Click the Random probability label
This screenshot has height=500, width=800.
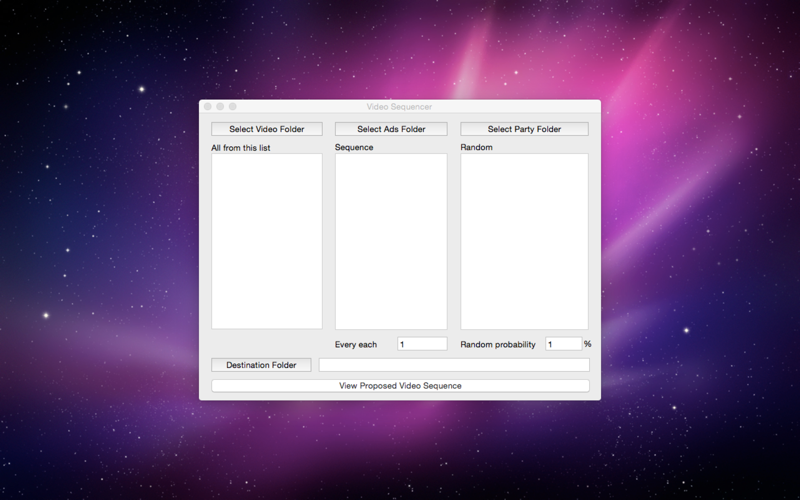point(498,344)
